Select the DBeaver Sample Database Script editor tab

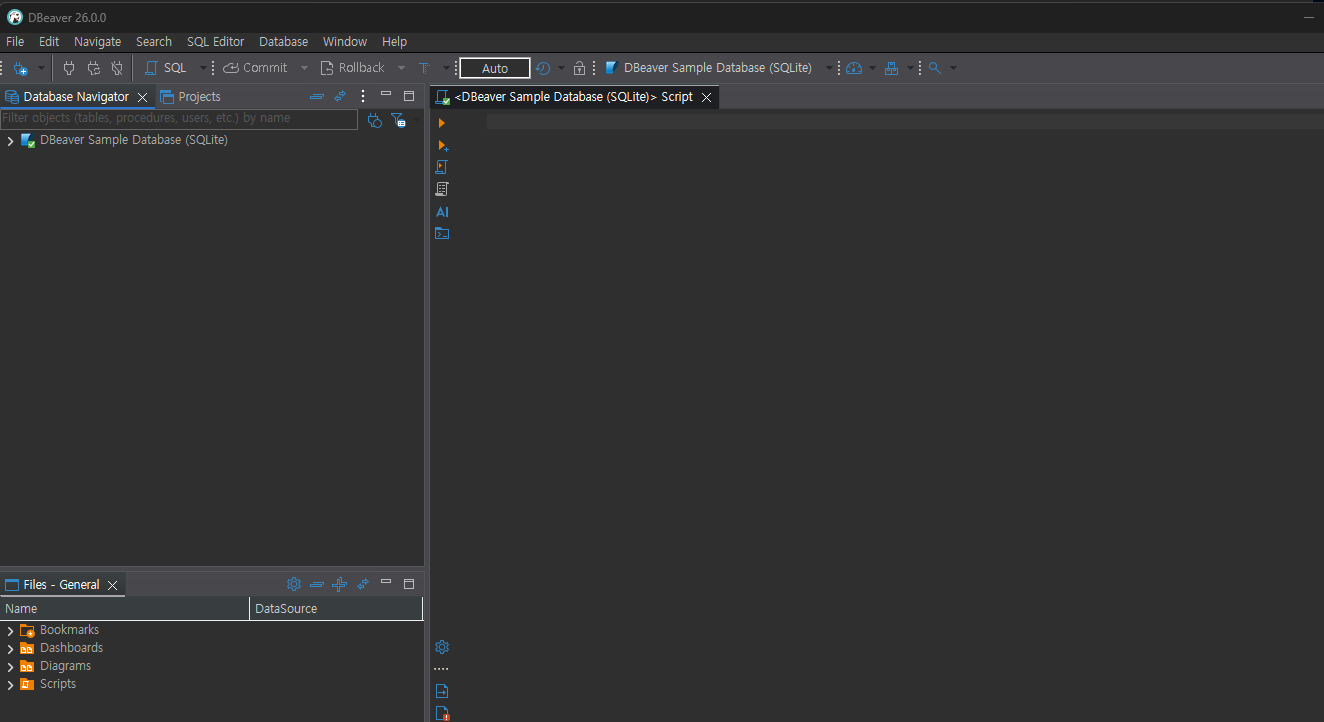(573, 97)
